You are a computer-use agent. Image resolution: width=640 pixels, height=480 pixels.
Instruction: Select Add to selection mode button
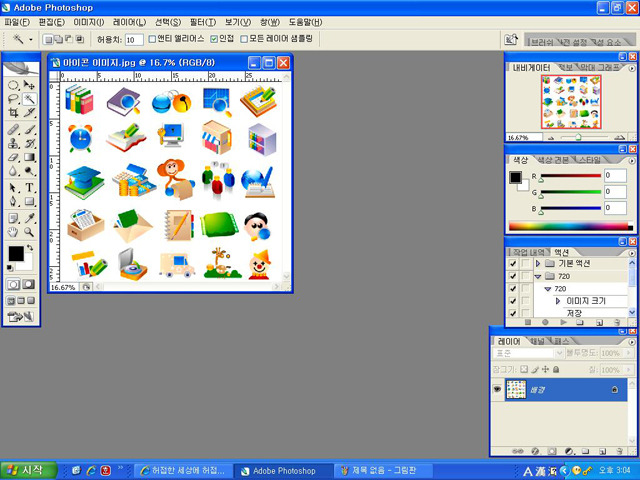coord(58,40)
